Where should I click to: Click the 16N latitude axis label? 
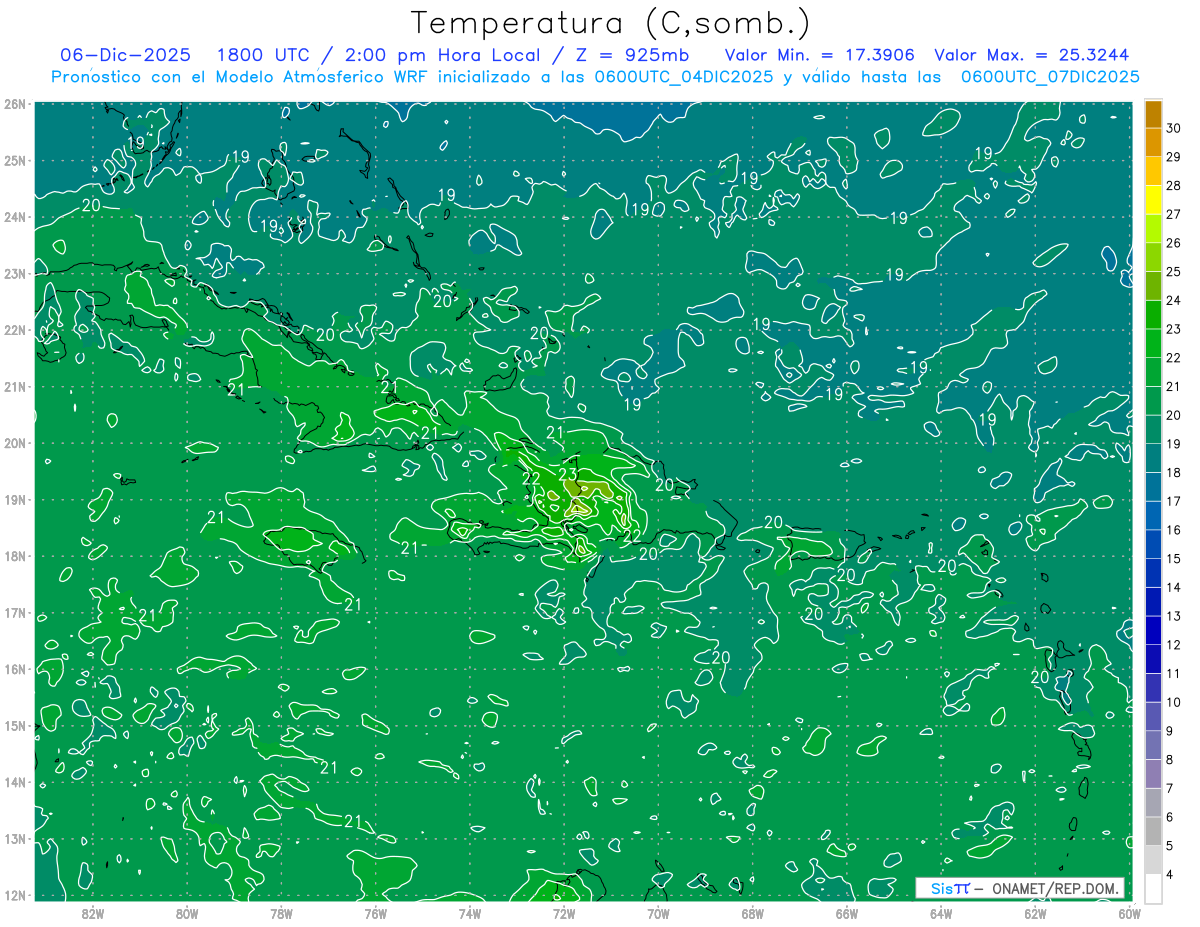pos(15,669)
